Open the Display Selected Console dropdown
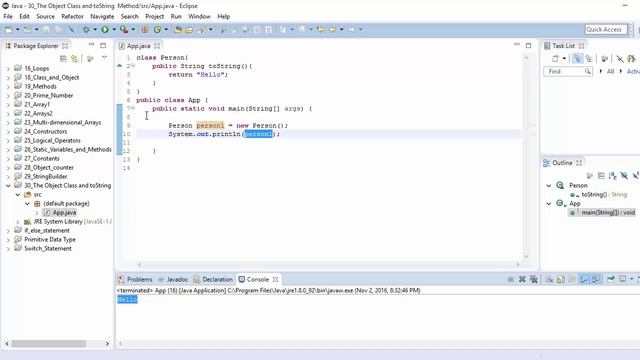The image size is (640, 360). tap(632, 279)
